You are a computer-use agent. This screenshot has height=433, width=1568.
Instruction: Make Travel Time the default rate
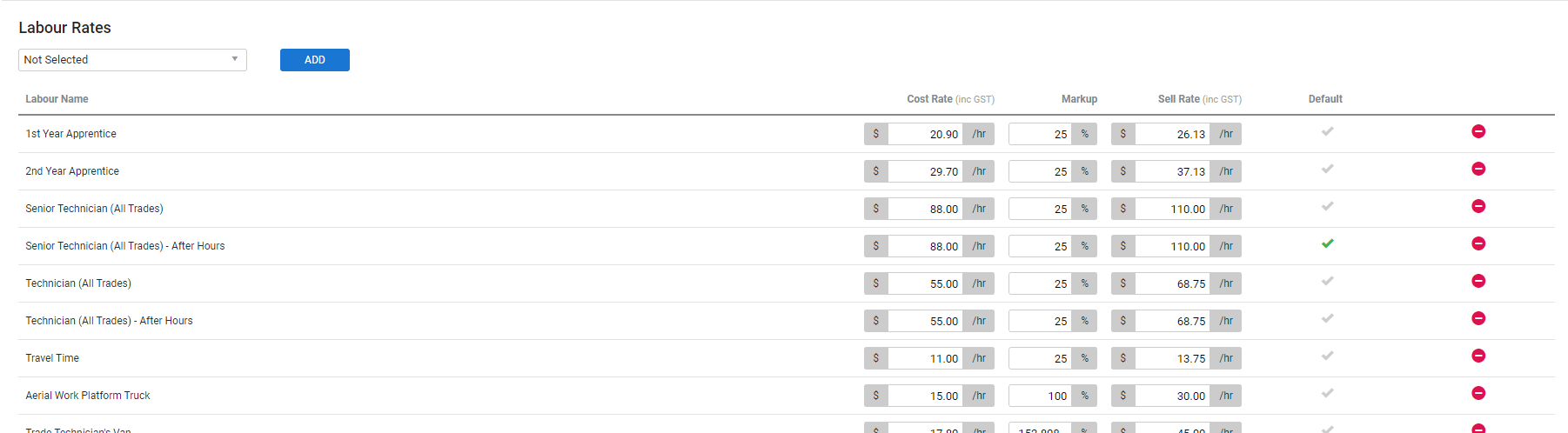click(1327, 356)
